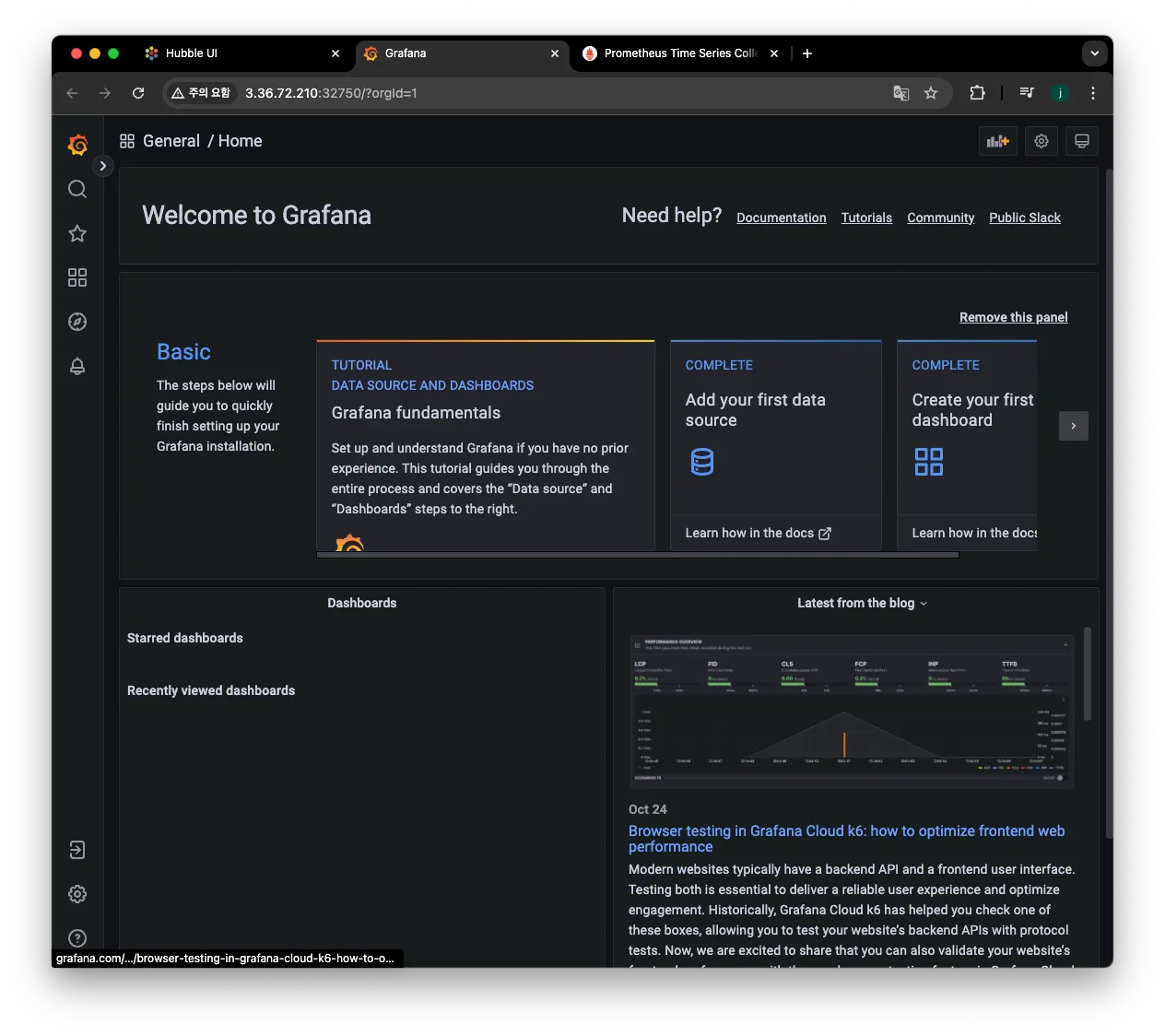Click the dashboard grid icon beside General

coord(127,141)
